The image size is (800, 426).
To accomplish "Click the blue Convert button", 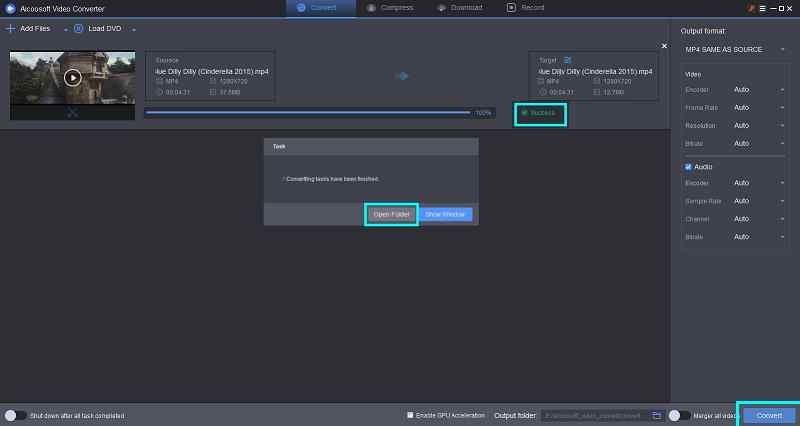I will click(x=769, y=415).
